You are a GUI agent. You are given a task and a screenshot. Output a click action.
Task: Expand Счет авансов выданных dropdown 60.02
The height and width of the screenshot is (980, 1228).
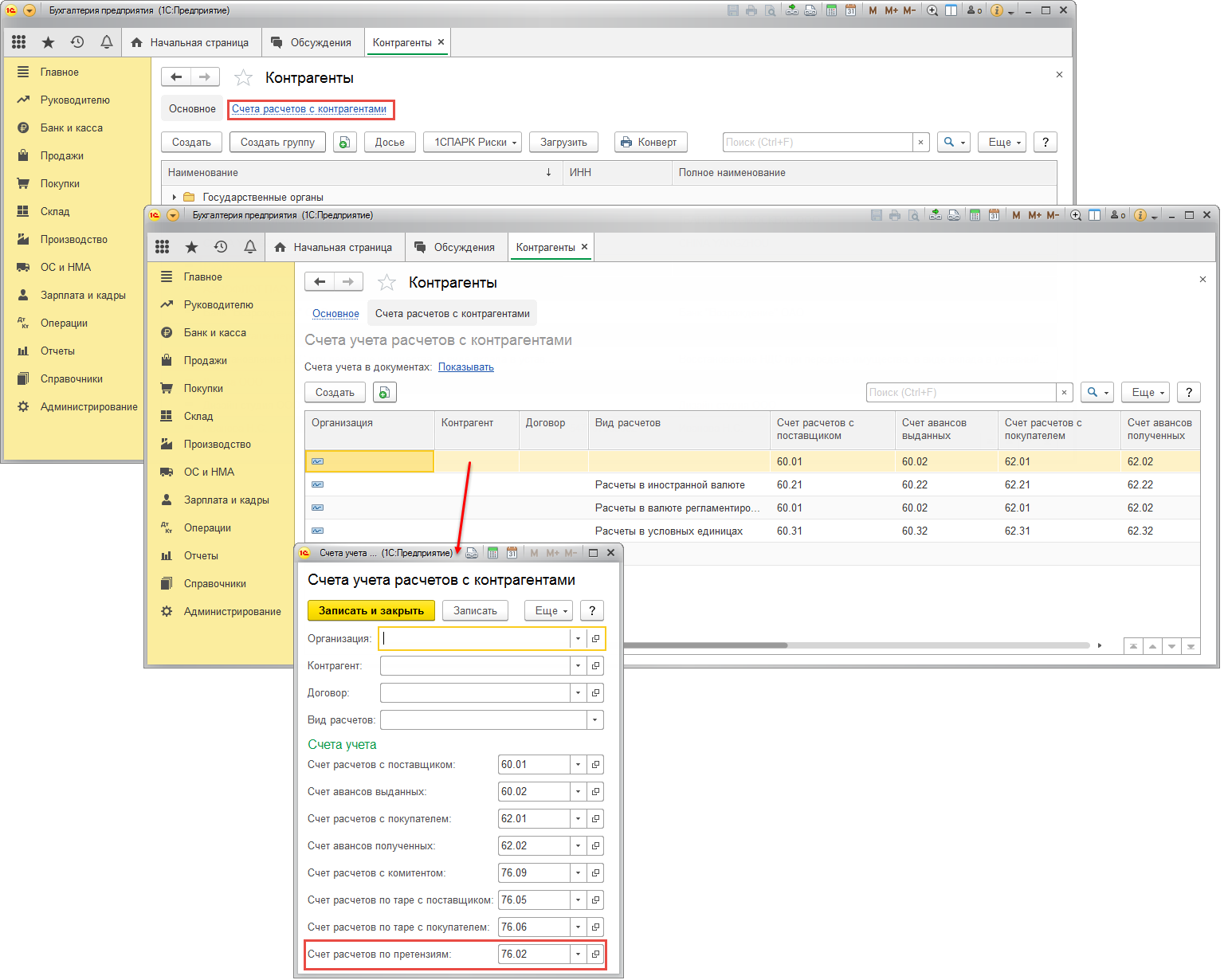tap(578, 791)
